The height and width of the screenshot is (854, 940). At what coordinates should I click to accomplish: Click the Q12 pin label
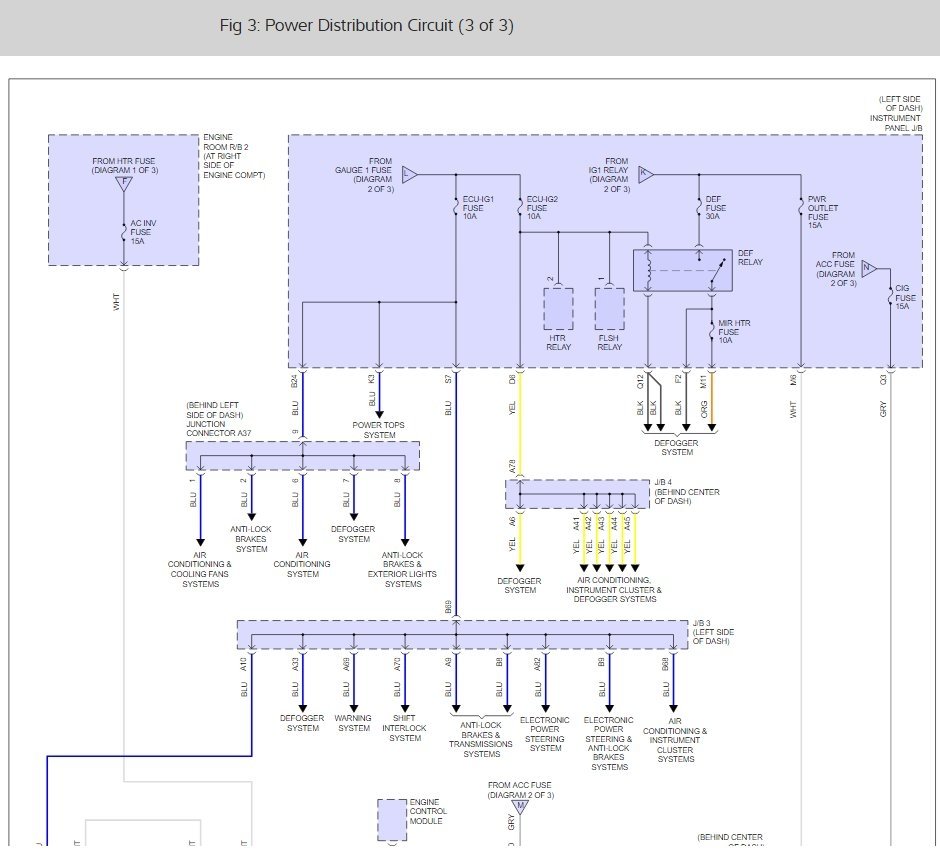pyautogui.click(x=640, y=381)
